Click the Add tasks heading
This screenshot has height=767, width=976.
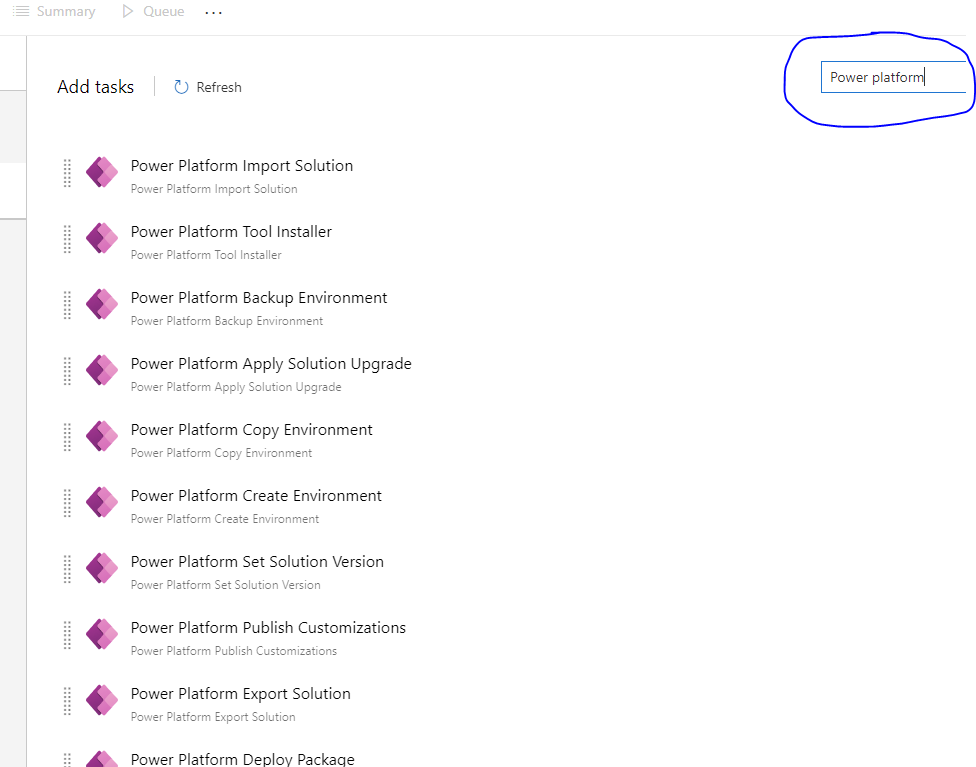[95, 87]
